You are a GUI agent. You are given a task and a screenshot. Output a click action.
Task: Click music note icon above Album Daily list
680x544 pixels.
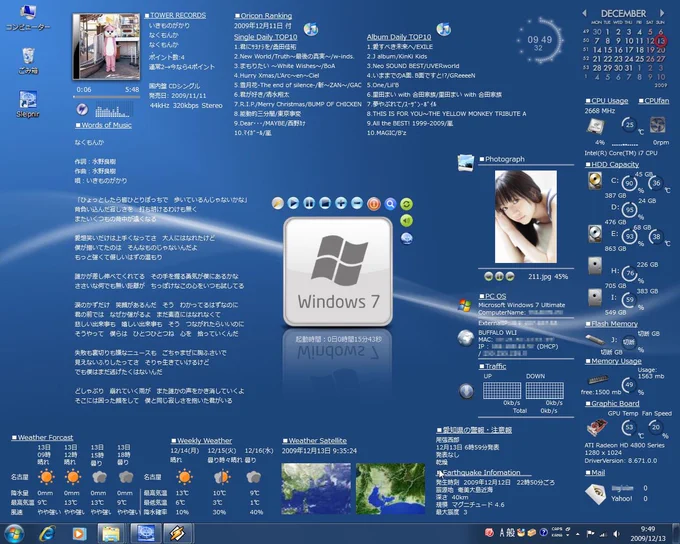[443, 29]
